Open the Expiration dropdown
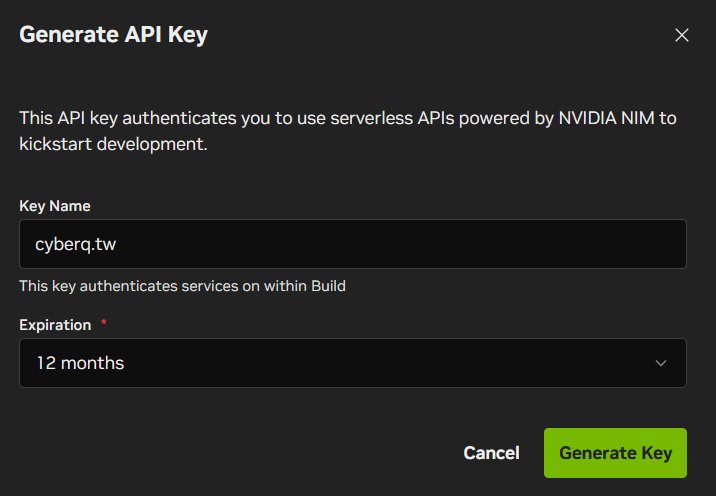716x496 pixels. pos(352,363)
